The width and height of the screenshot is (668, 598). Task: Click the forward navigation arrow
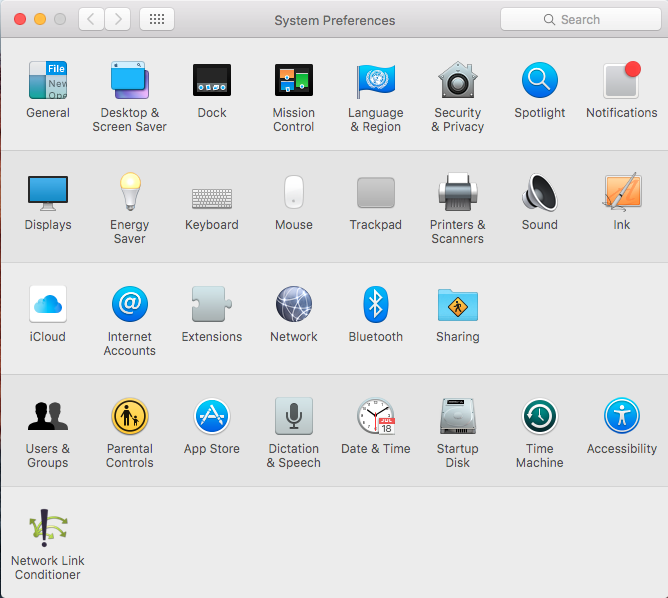(x=118, y=19)
